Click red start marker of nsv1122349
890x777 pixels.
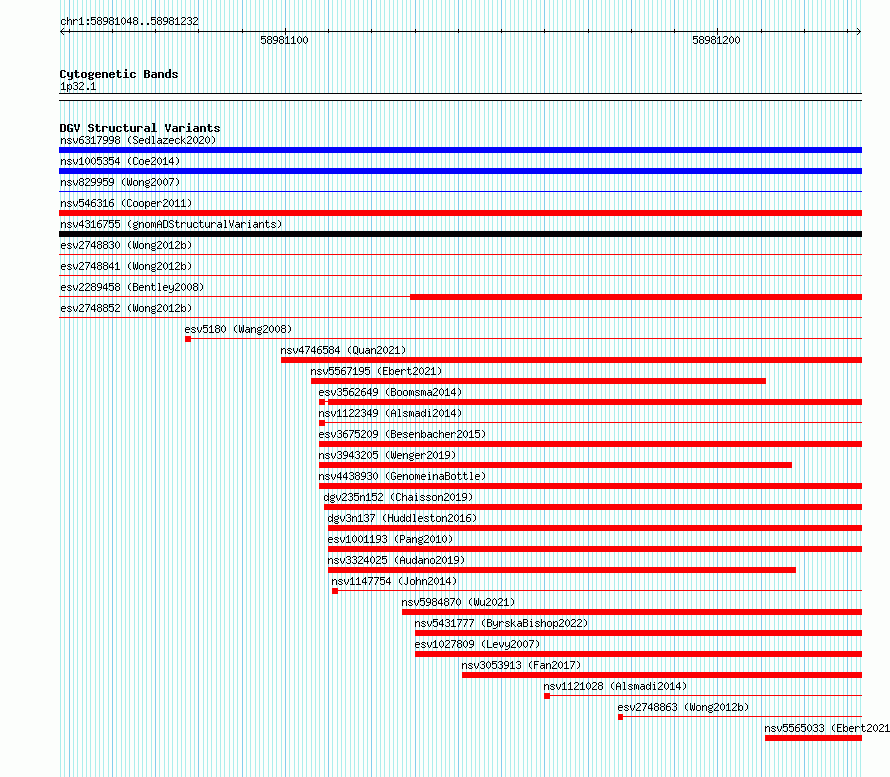pyautogui.click(x=322, y=423)
